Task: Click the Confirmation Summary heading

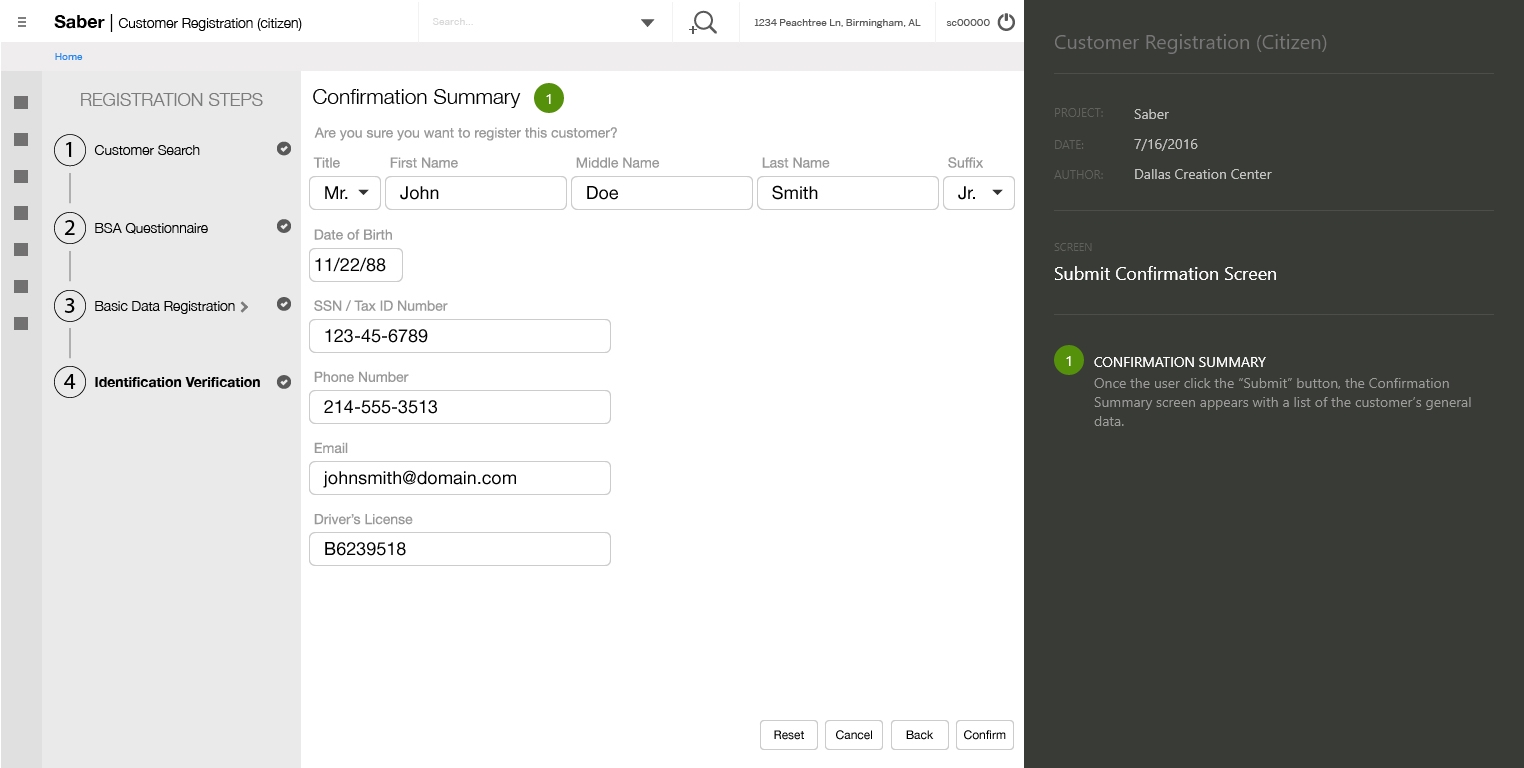Action: point(416,97)
